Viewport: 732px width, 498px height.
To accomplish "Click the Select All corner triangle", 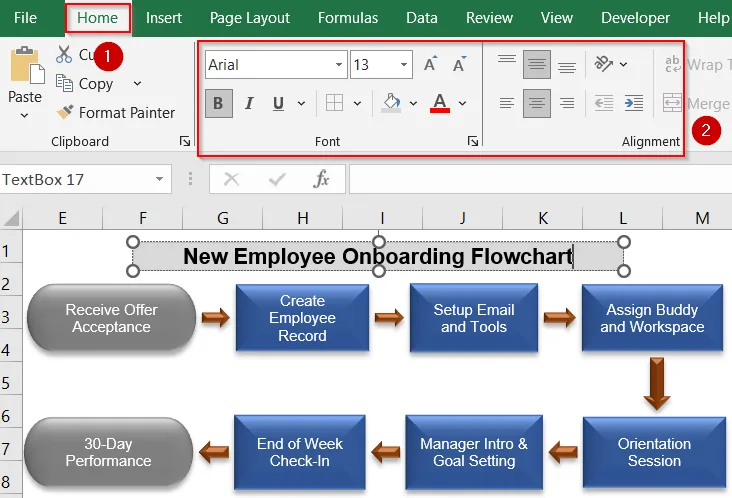I will (11, 218).
